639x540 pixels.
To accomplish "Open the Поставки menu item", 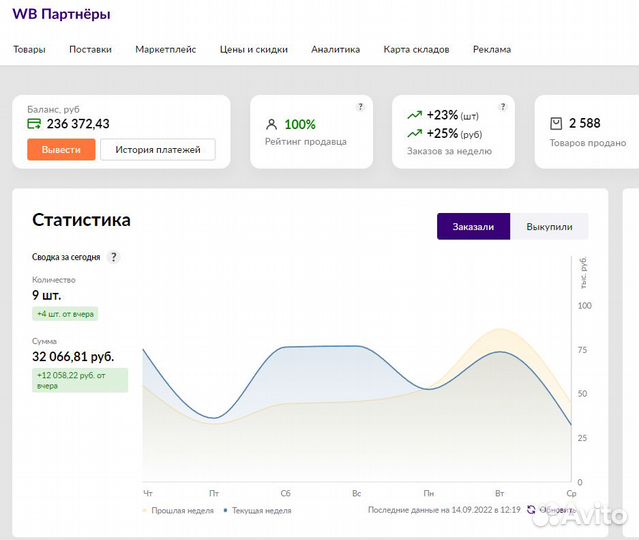I will (90, 49).
